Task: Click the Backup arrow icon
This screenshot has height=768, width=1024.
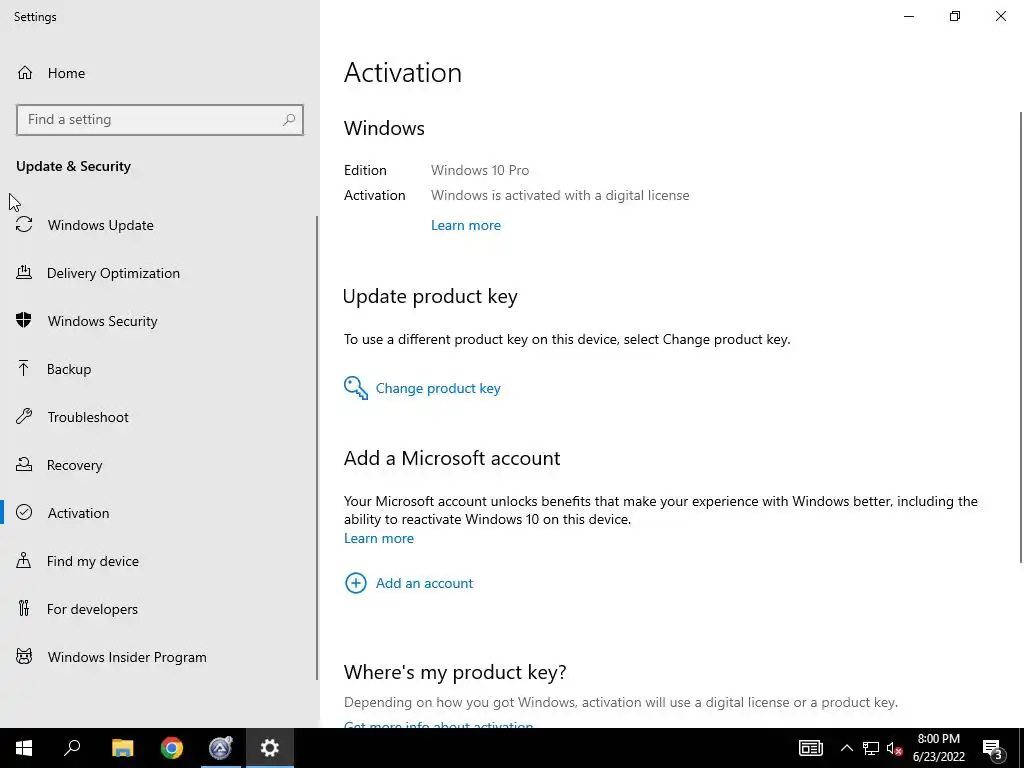Action: [24, 369]
